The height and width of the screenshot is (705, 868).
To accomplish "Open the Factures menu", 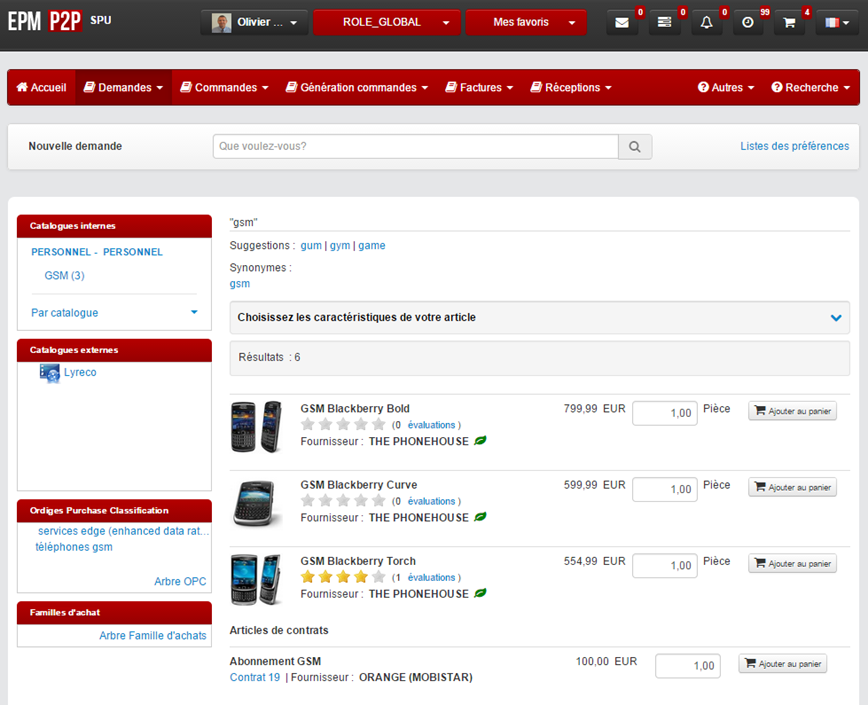I will (x=479, y=87).
